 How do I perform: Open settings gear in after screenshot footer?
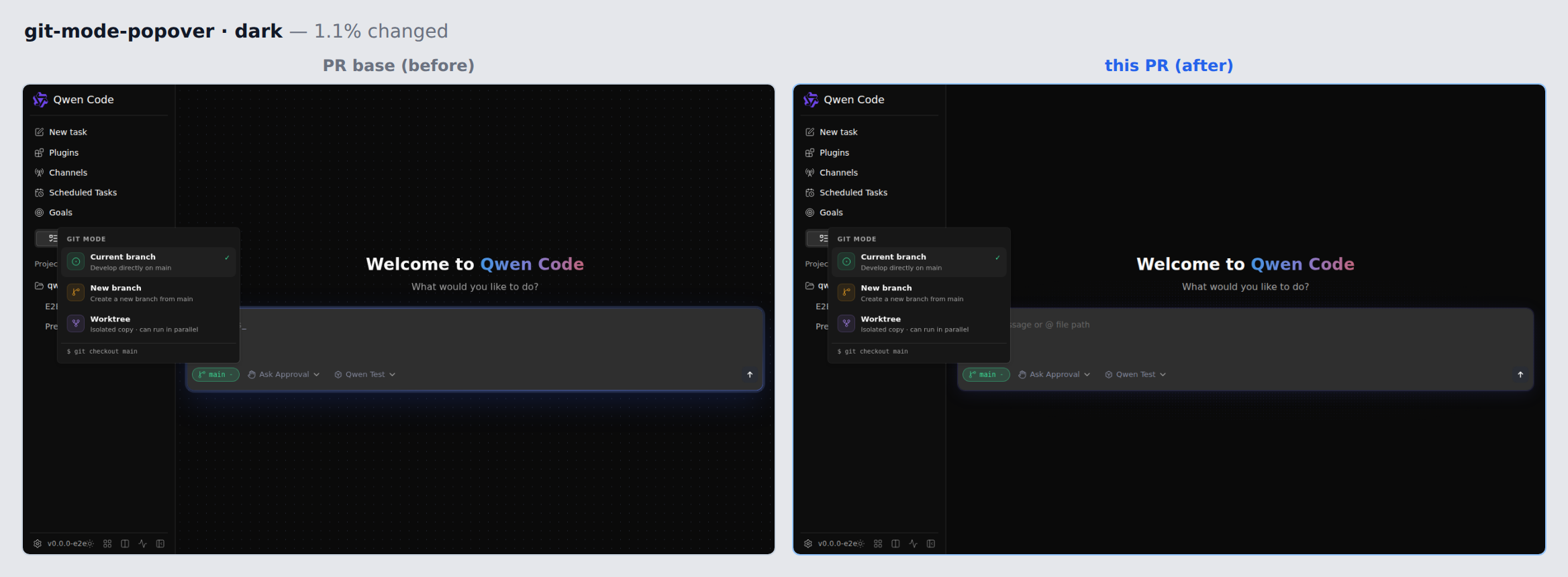click(808, 543)
